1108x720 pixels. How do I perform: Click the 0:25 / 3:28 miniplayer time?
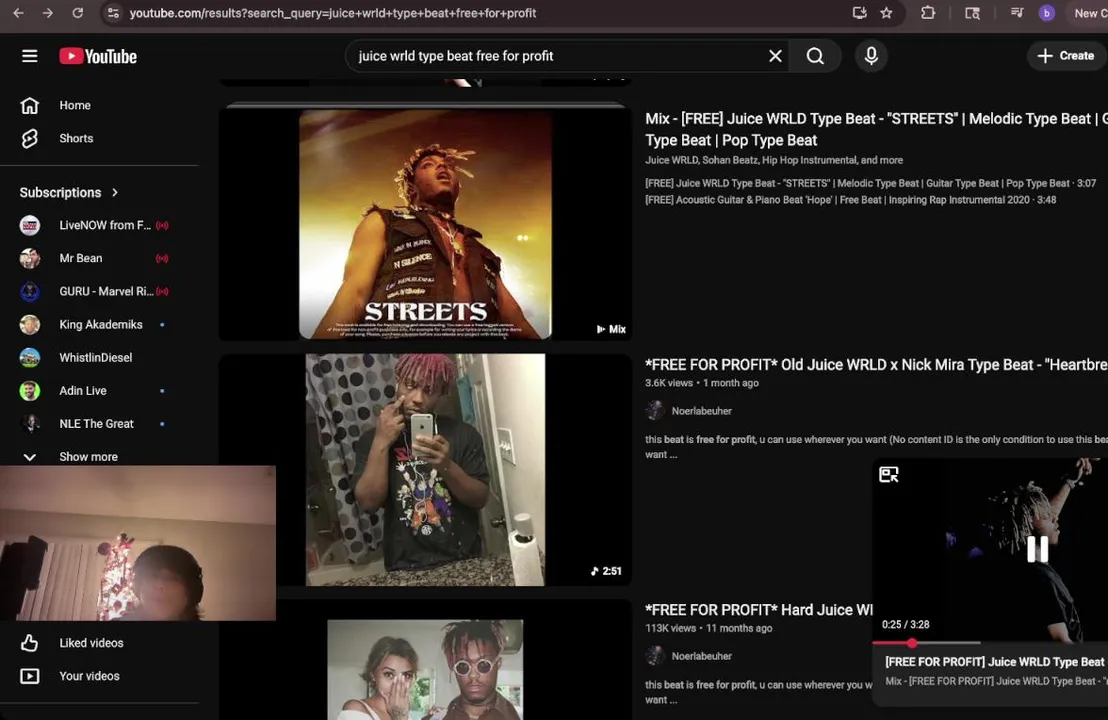pos(906,625)
